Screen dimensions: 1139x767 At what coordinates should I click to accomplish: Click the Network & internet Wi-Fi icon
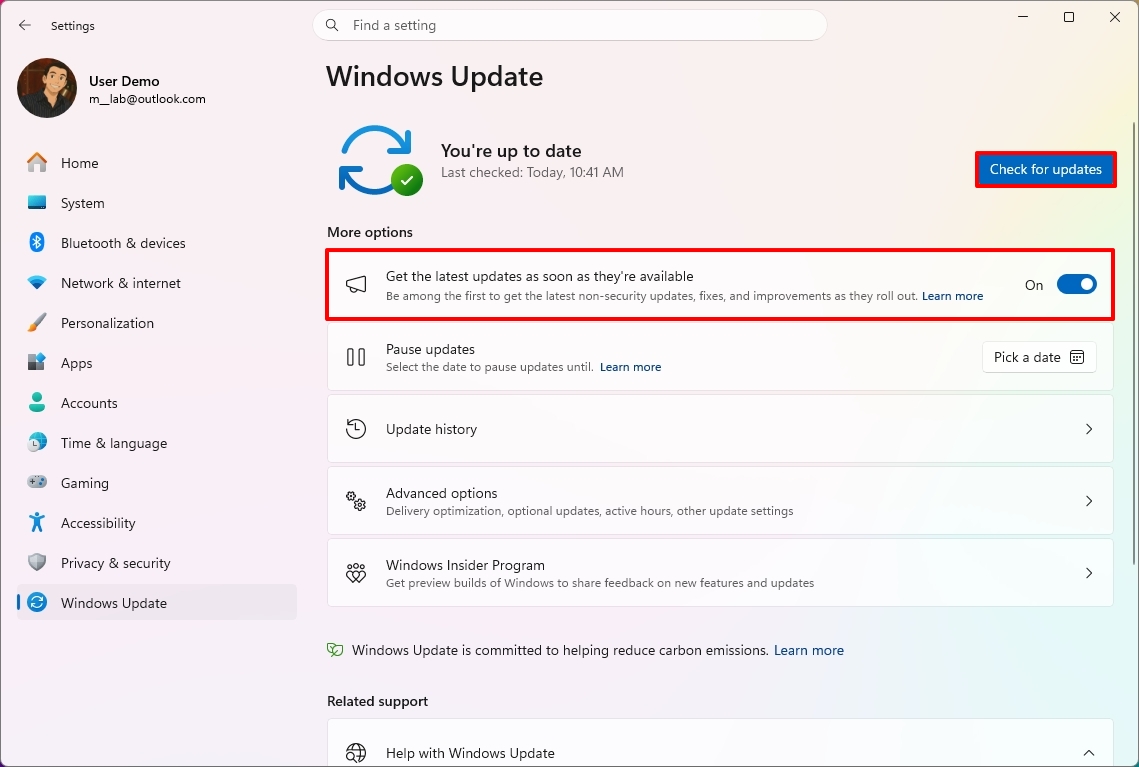point(37,283)
